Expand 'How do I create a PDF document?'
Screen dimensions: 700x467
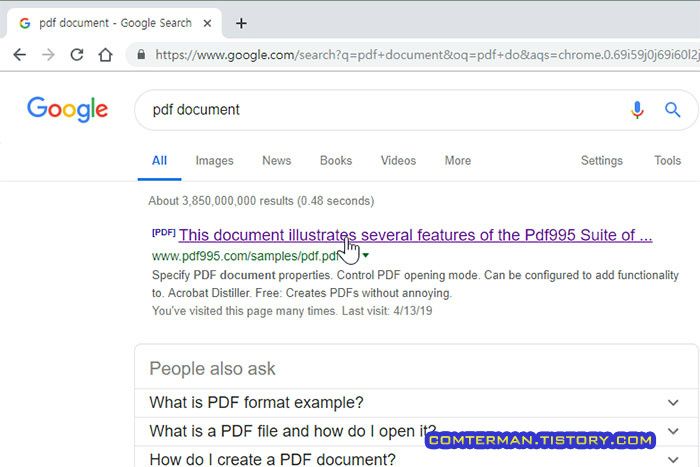coord(415,458)
